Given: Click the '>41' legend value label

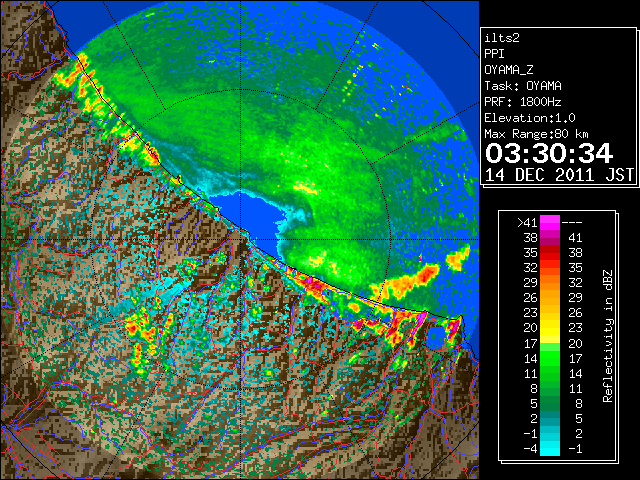Looking at the screenshot, I should click(x=527, y=223).
